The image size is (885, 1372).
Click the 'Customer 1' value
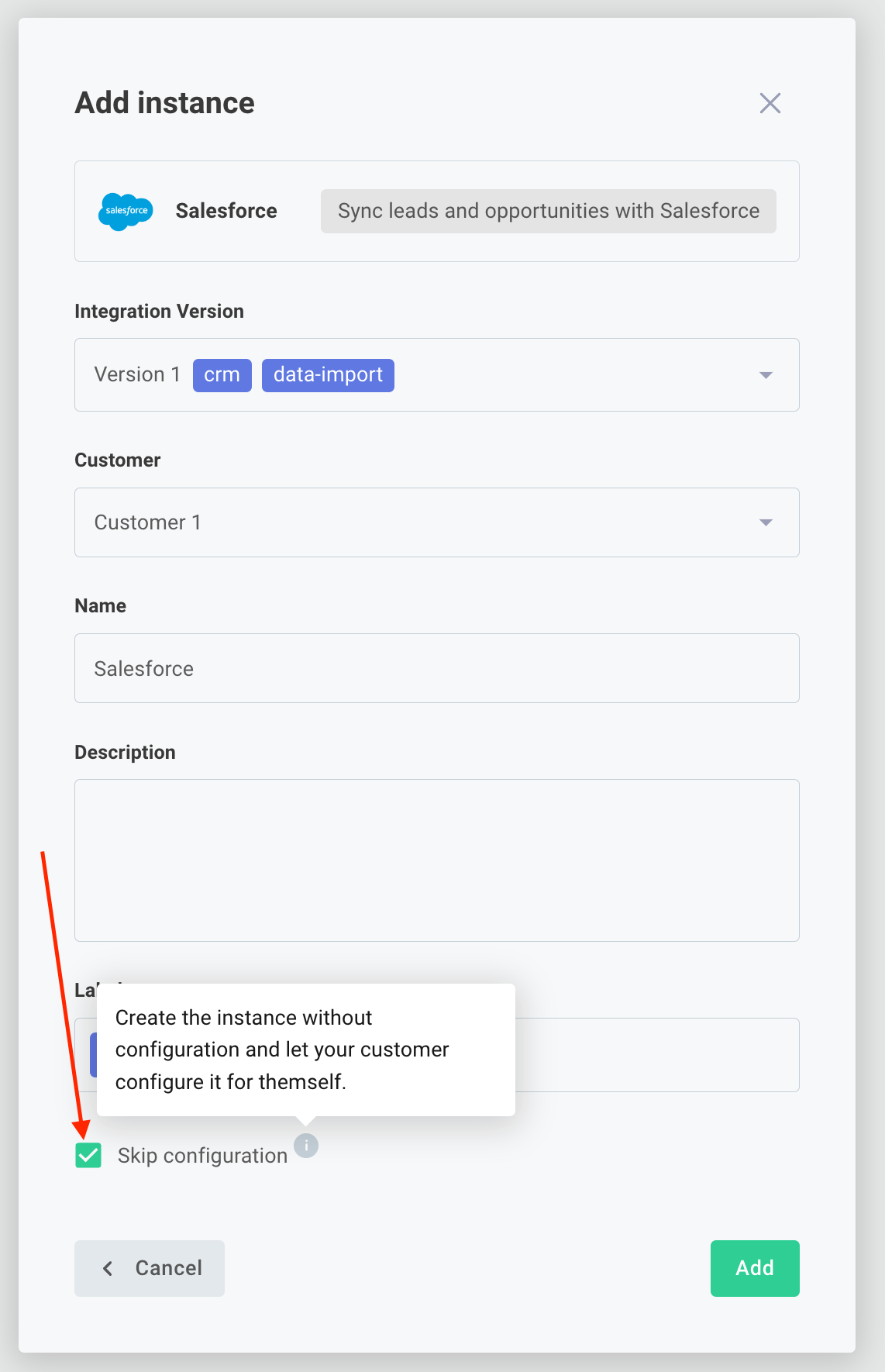click(x=147, y=522)
